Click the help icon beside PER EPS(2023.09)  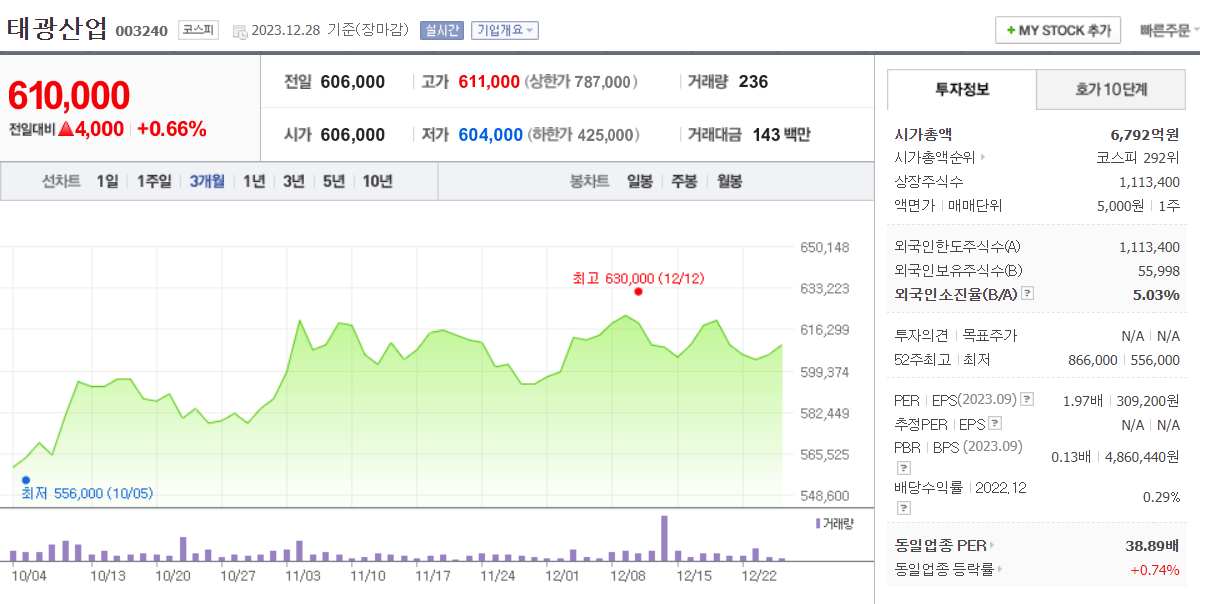point(1027,400)
